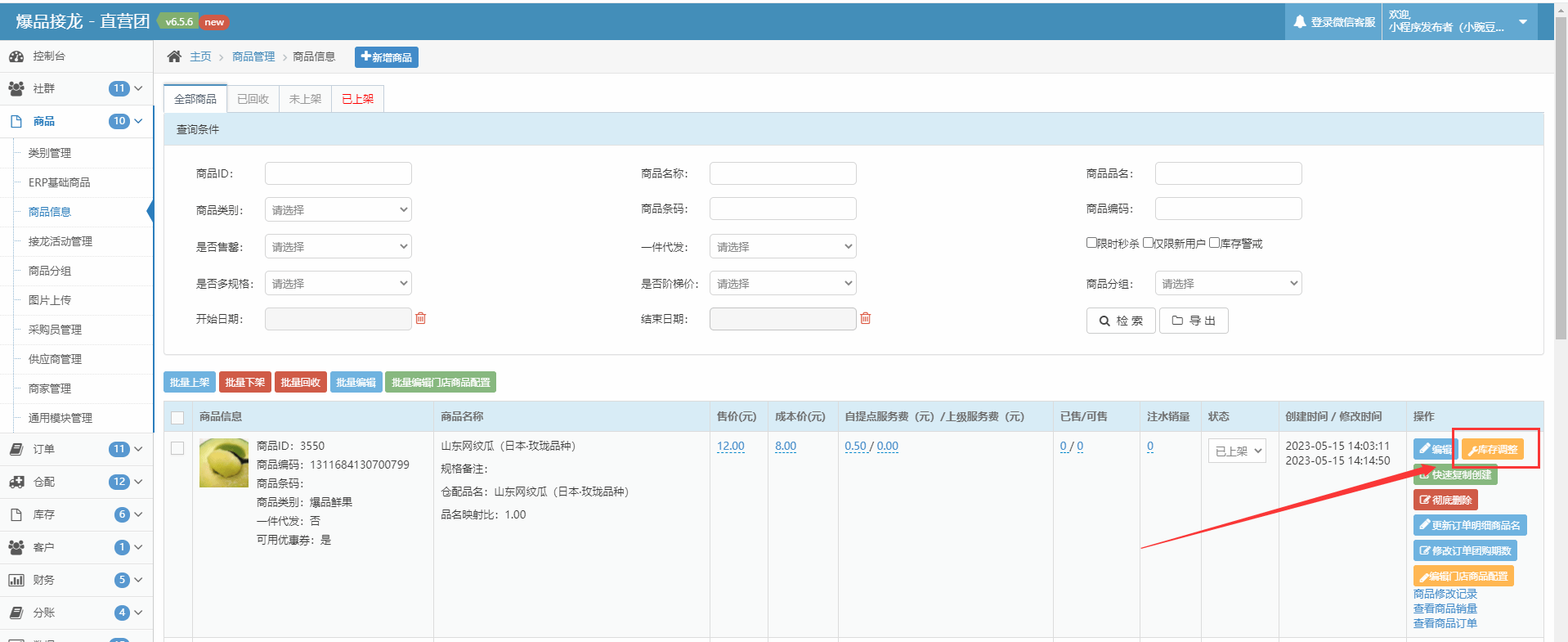Click 批量编辑 button
Screen dimensions: 1568x642
point(356,382)
